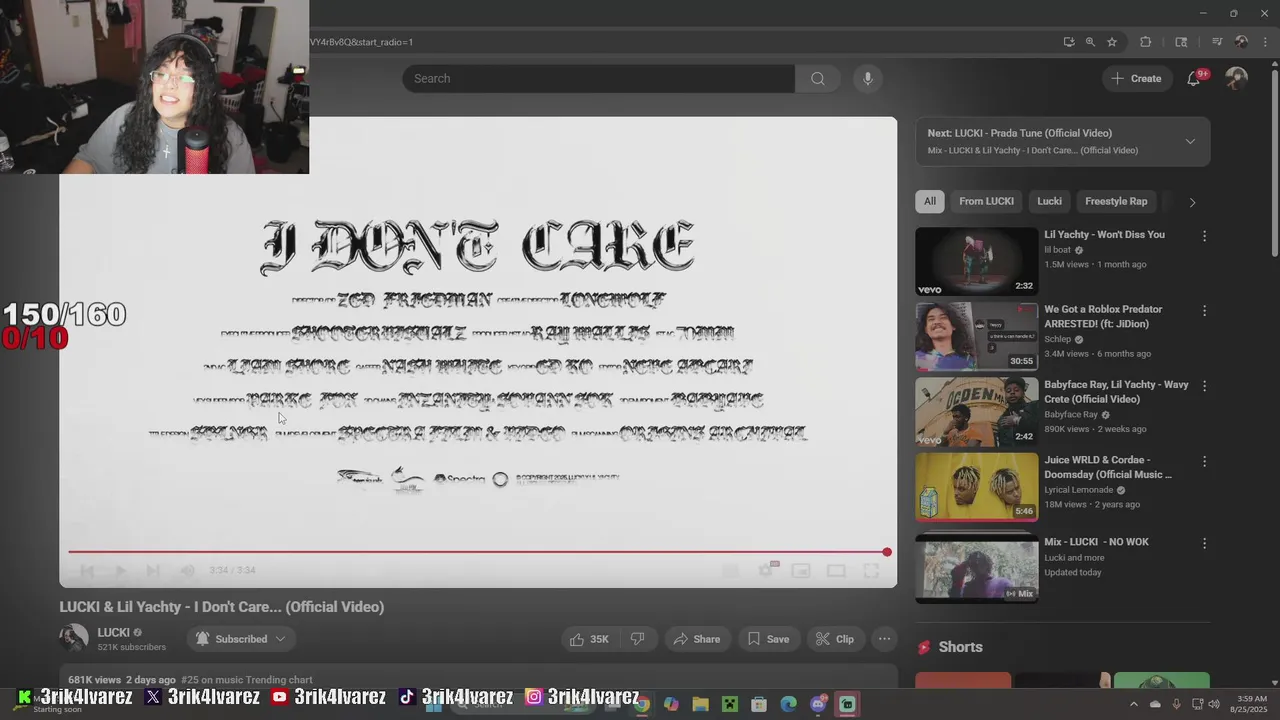Open Chrome profile avatar in toolbar

tap(1241, 42)
